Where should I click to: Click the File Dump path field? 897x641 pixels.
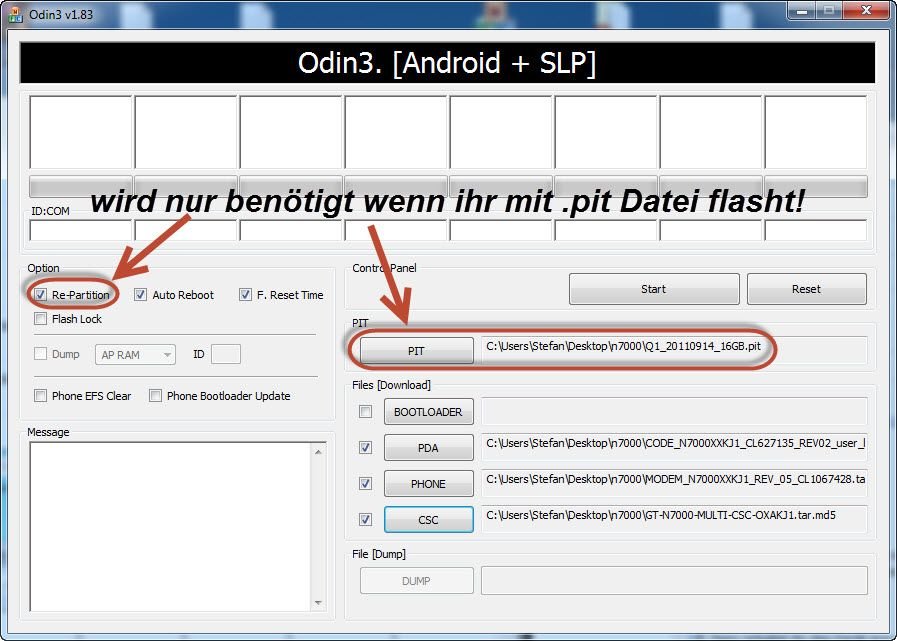(674, 580)
